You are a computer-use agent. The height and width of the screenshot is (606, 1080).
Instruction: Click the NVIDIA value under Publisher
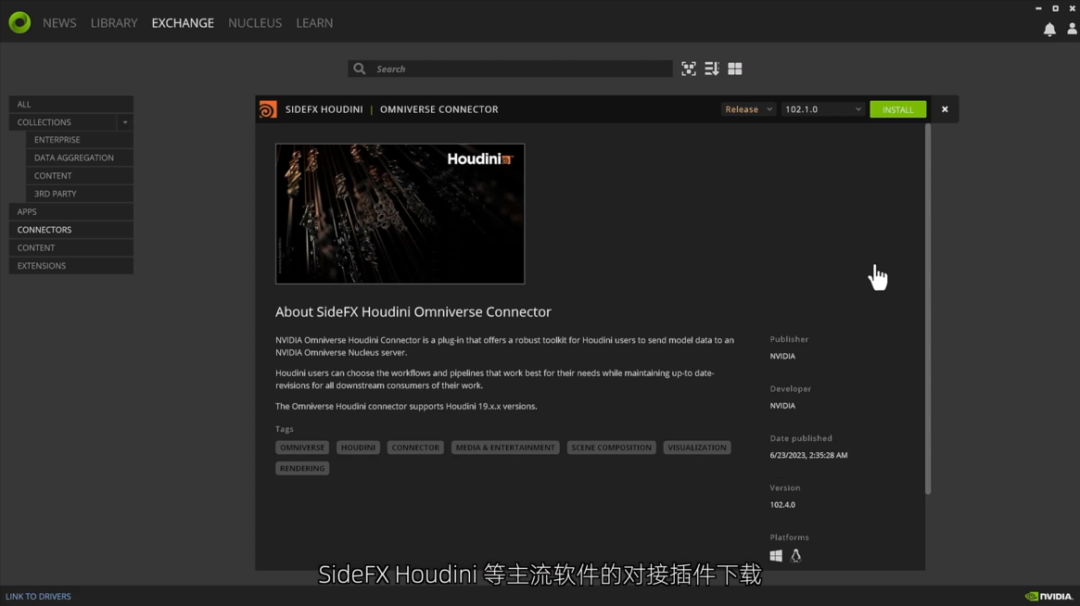[x=782, y=356]
